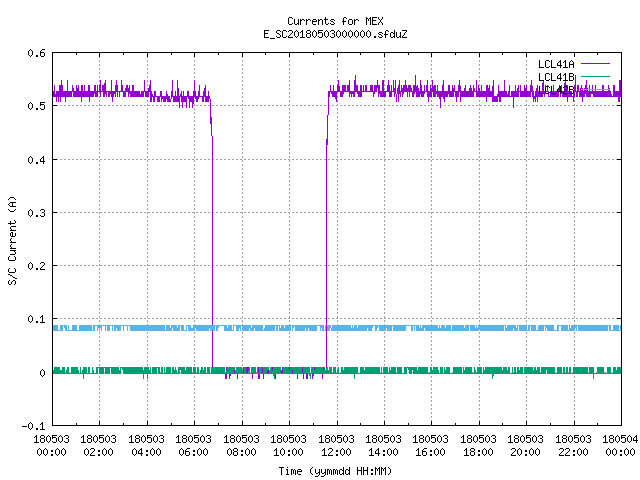640x480 pixels.
Task: Click the blue LCL42B trace near 0.08 A
Action: (x=337, y=328)
